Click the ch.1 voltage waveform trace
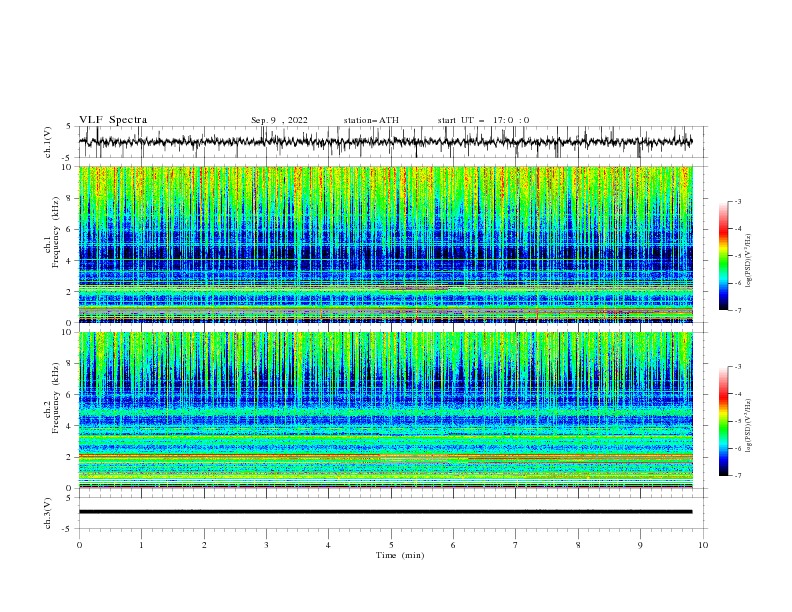The height and width of the screenshot is (612, 792). click(x=385, y=142)
